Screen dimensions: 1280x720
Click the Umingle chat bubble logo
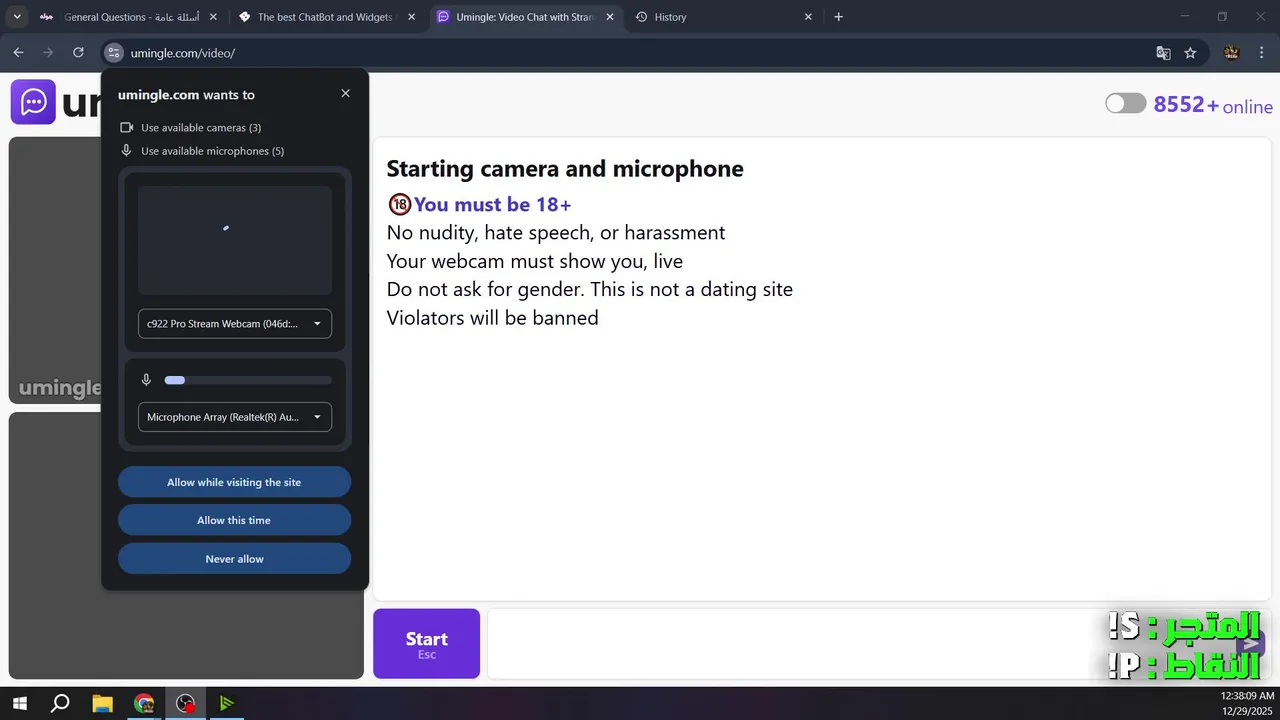(x=33, y=102)
